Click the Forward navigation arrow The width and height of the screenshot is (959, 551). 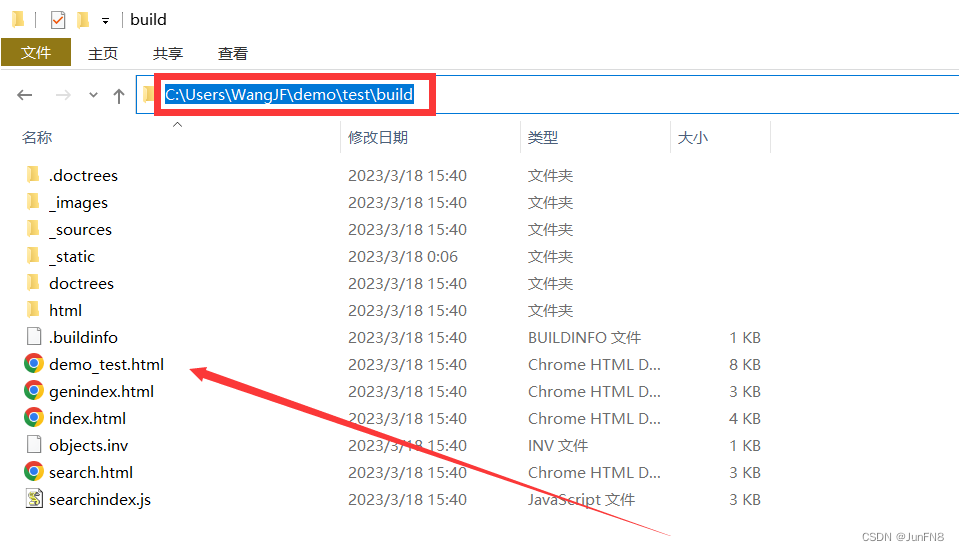(x=63, y=95)
